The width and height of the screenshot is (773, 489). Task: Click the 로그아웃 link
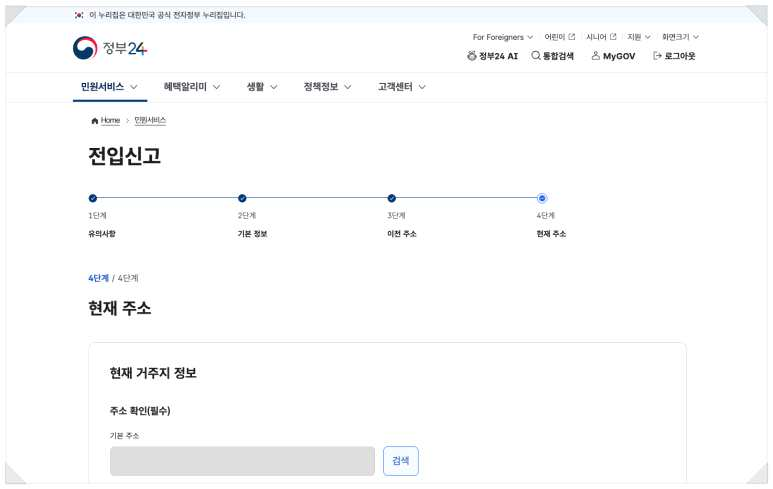point(680,56)
